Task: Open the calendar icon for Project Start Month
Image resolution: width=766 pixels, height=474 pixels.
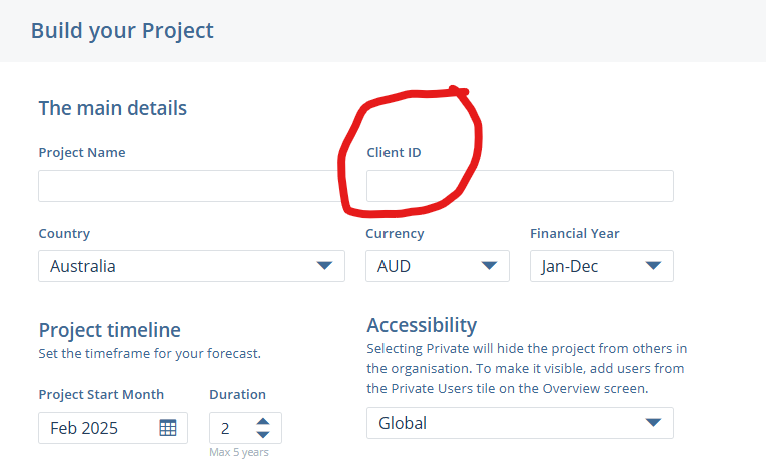Action: (x=168, y=428)
